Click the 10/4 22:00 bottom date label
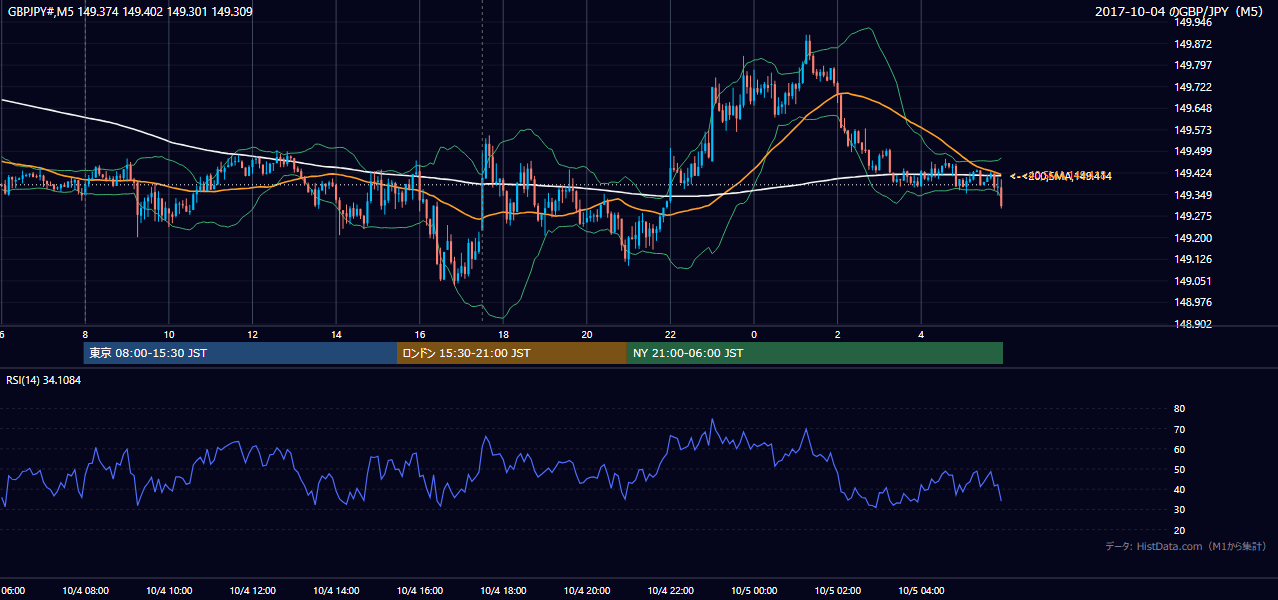 click(x=670, y=590)
